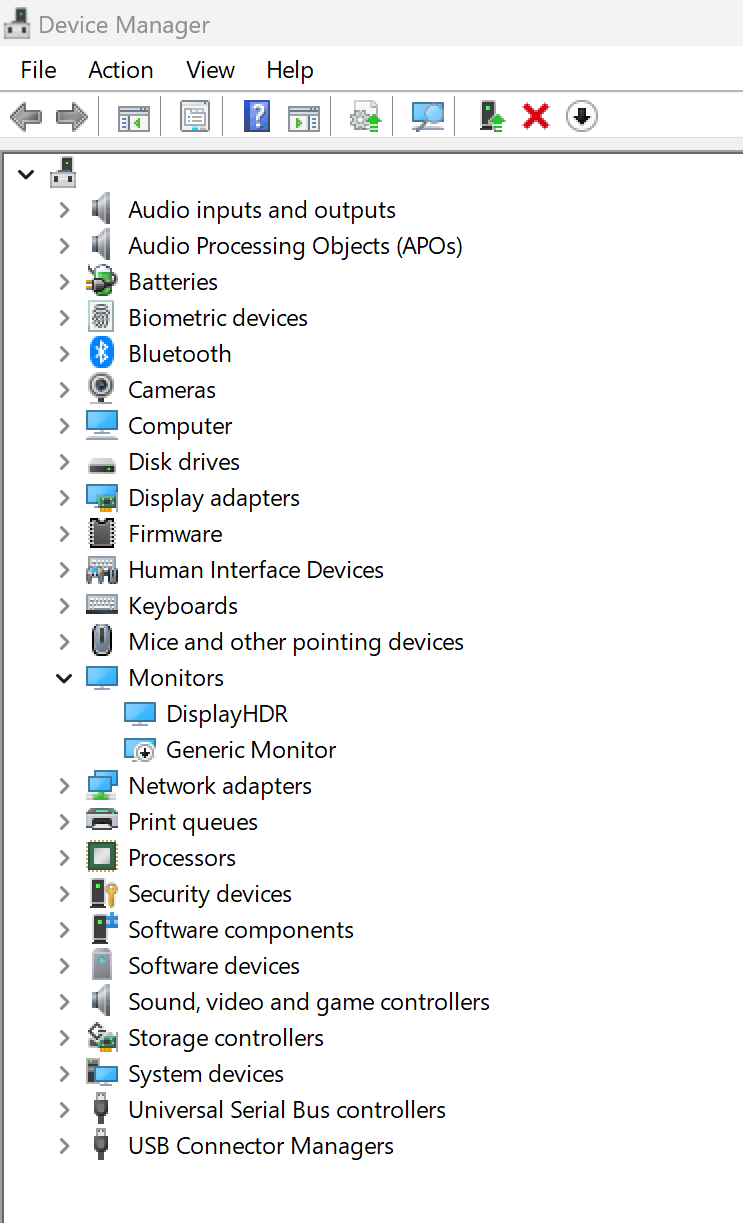The width and height of the screenshot is (743, 1223).
Task: Expand Audio Processing Objects (APOs)
Action: [64, 245]
